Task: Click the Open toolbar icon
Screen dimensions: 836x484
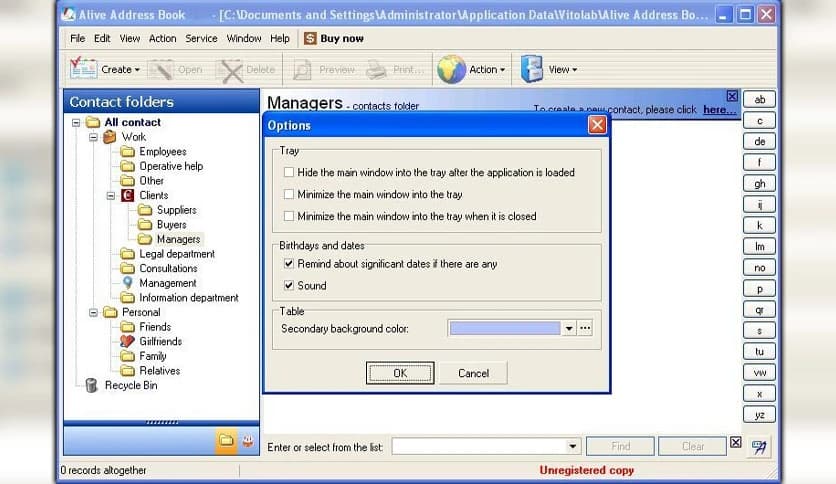Action: (x=160, y=70)
